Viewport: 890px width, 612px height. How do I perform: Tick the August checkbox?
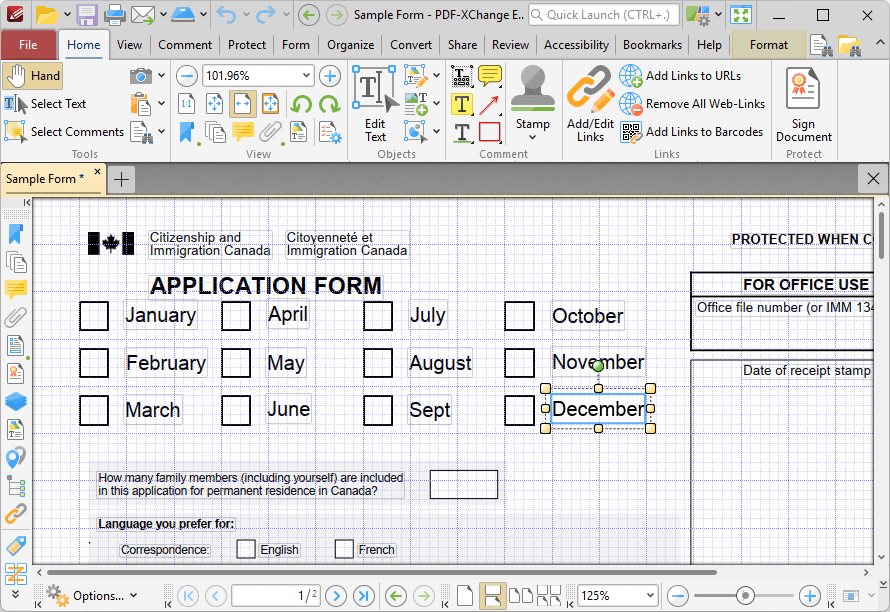pos(378,363)
